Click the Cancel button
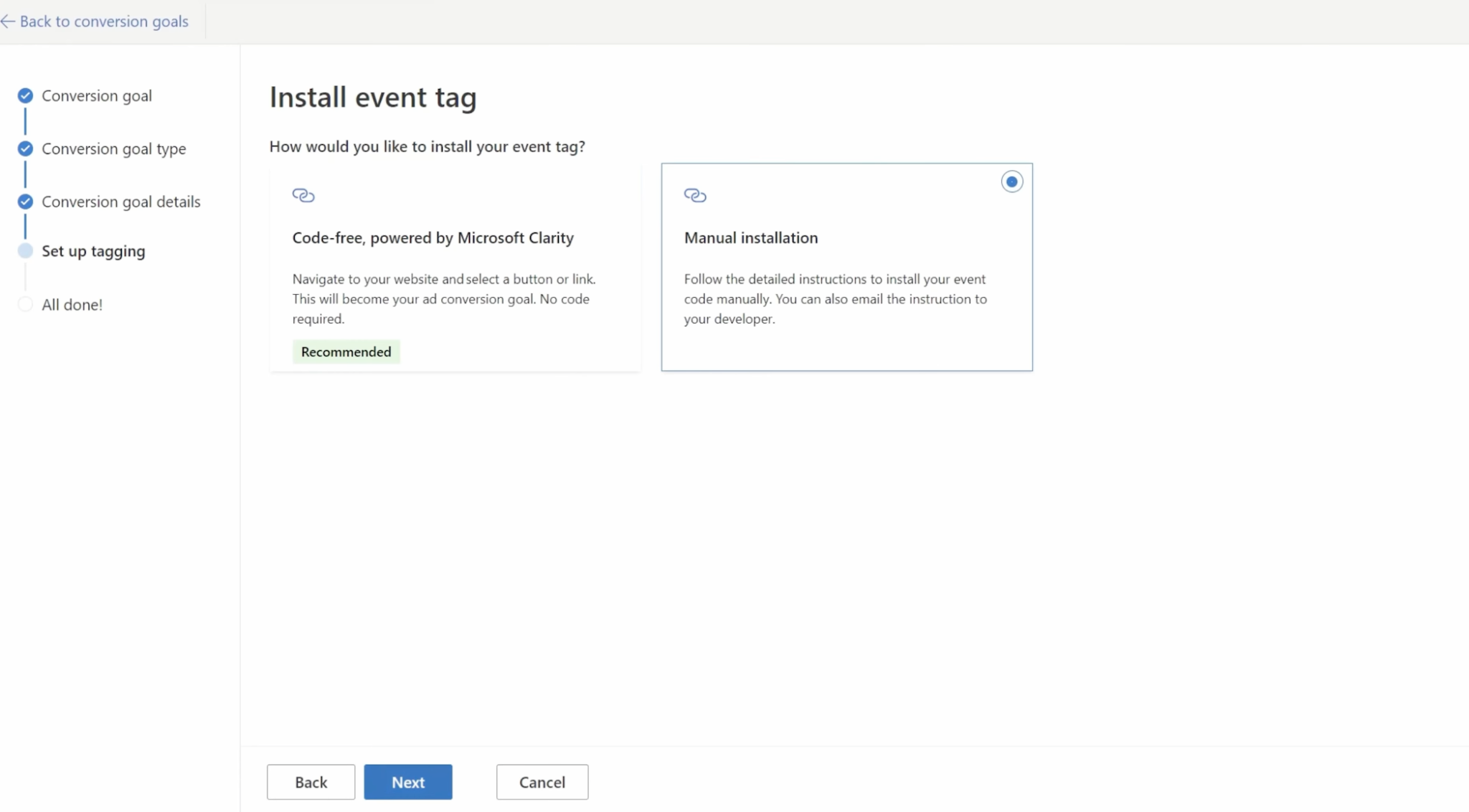Image resolution: width=1469 pixels, height=812 pixels. pyautogui.click(x=542, y=782)
